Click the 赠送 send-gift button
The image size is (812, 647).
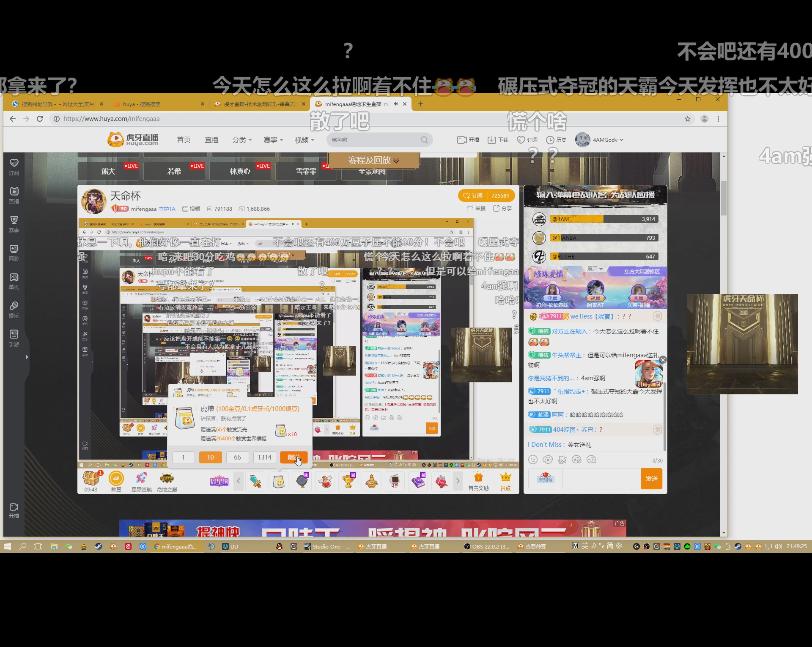(x=295, y=456)
